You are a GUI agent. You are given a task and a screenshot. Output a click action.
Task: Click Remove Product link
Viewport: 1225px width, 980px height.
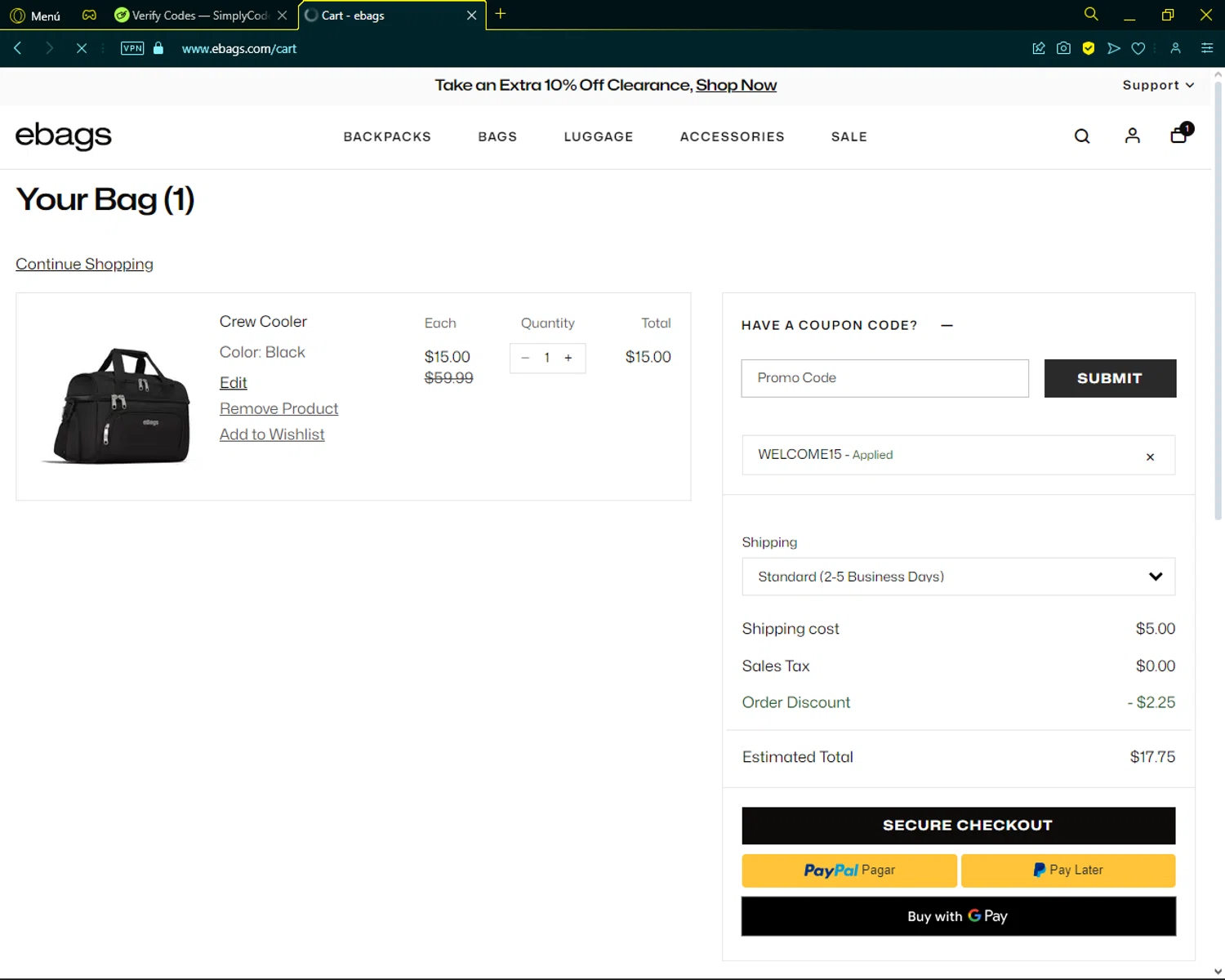tap(278, 408)
